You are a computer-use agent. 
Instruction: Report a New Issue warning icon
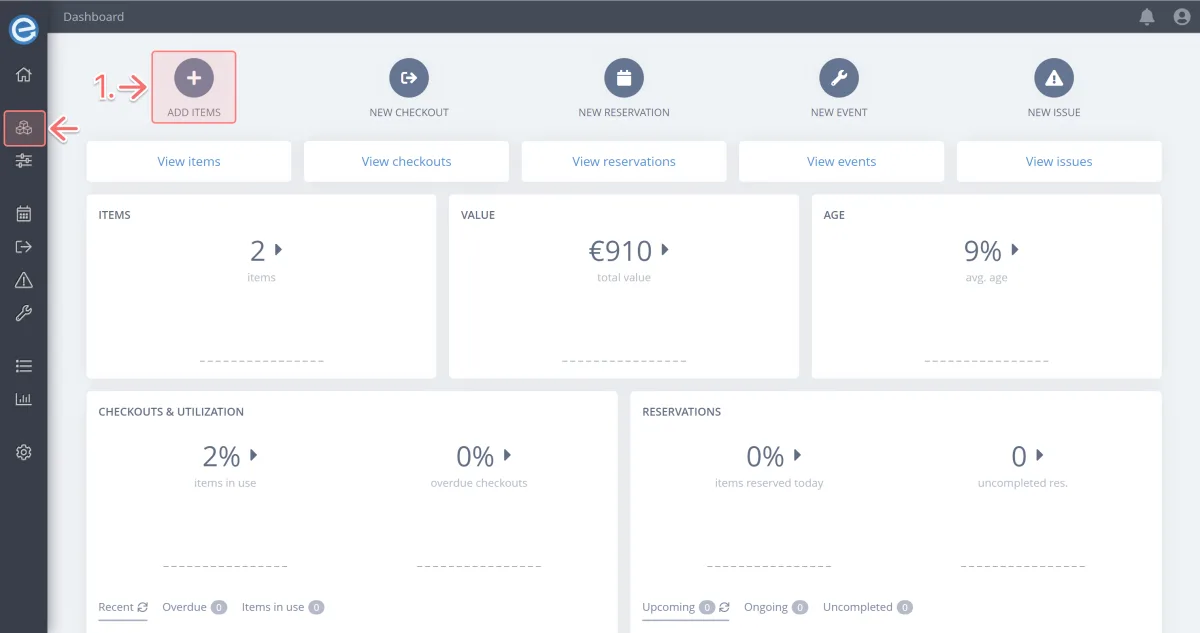click(x=1053, y=78)
